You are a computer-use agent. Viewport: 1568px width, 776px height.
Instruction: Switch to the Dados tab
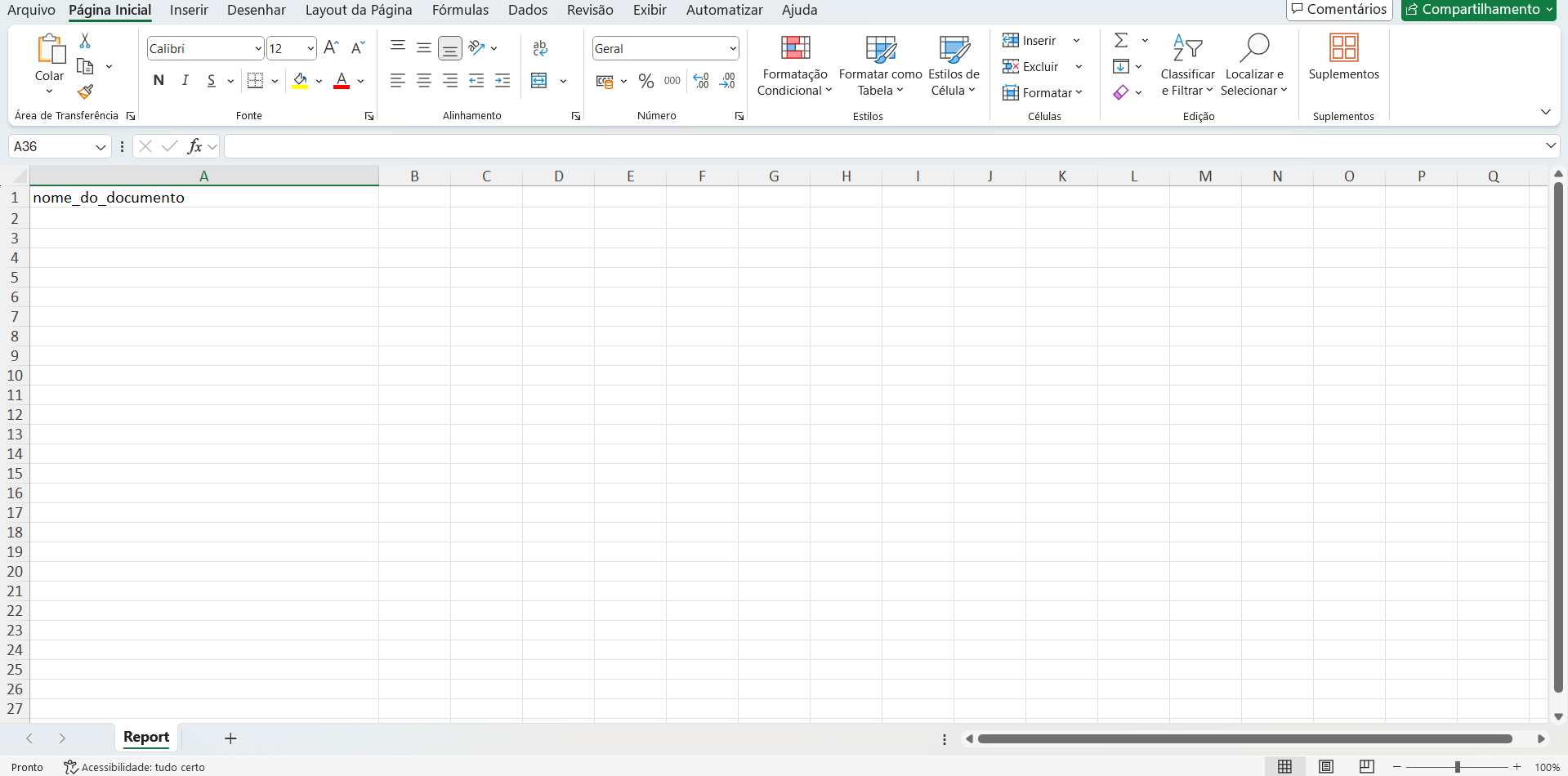coord(528,10)
